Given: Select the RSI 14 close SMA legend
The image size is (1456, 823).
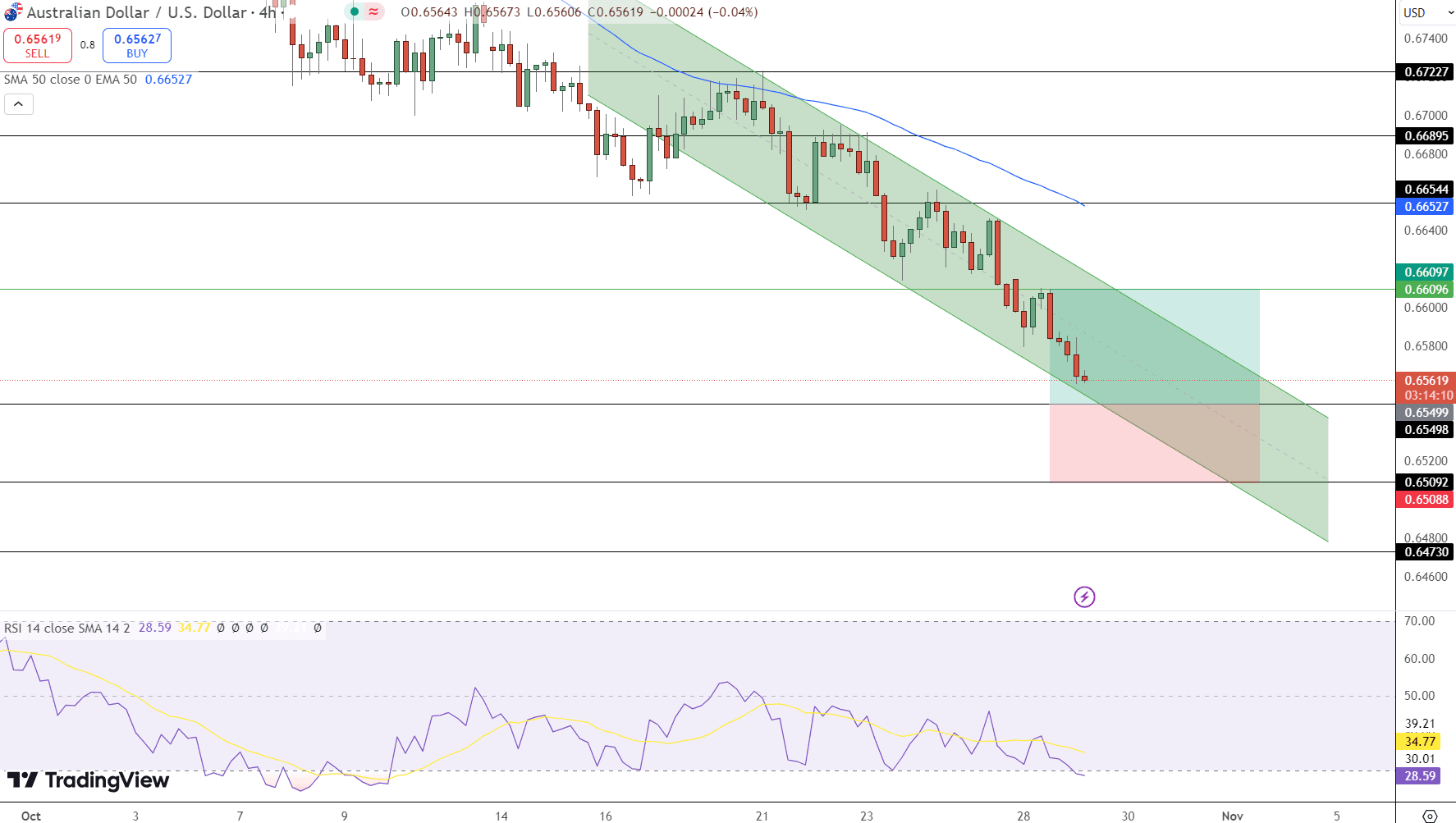Looking at the screenshot, I should [x=67, y=628].
